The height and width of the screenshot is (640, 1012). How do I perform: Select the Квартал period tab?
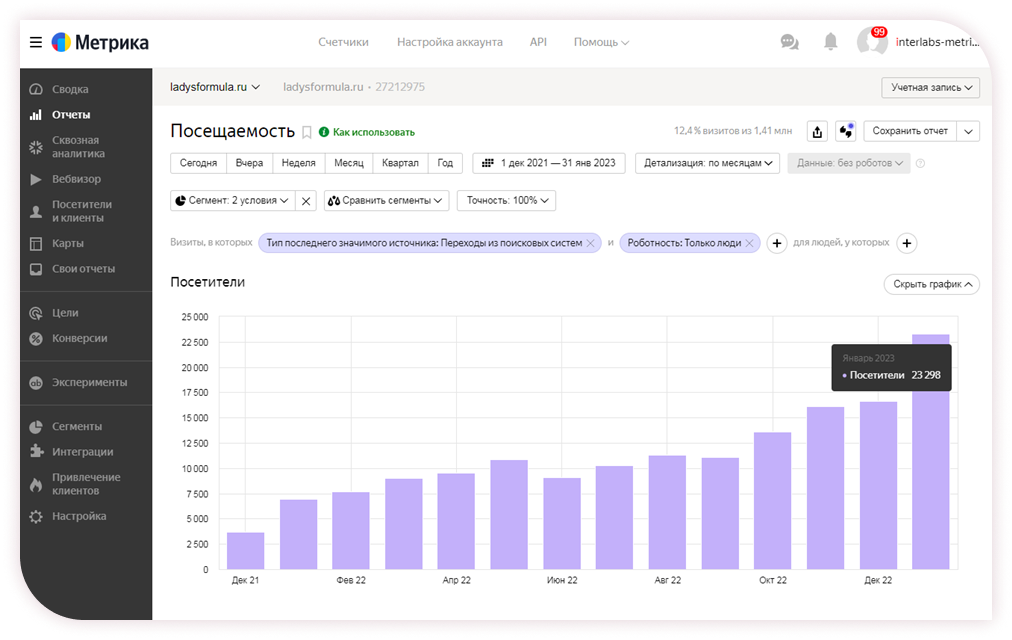coord(400,163)
